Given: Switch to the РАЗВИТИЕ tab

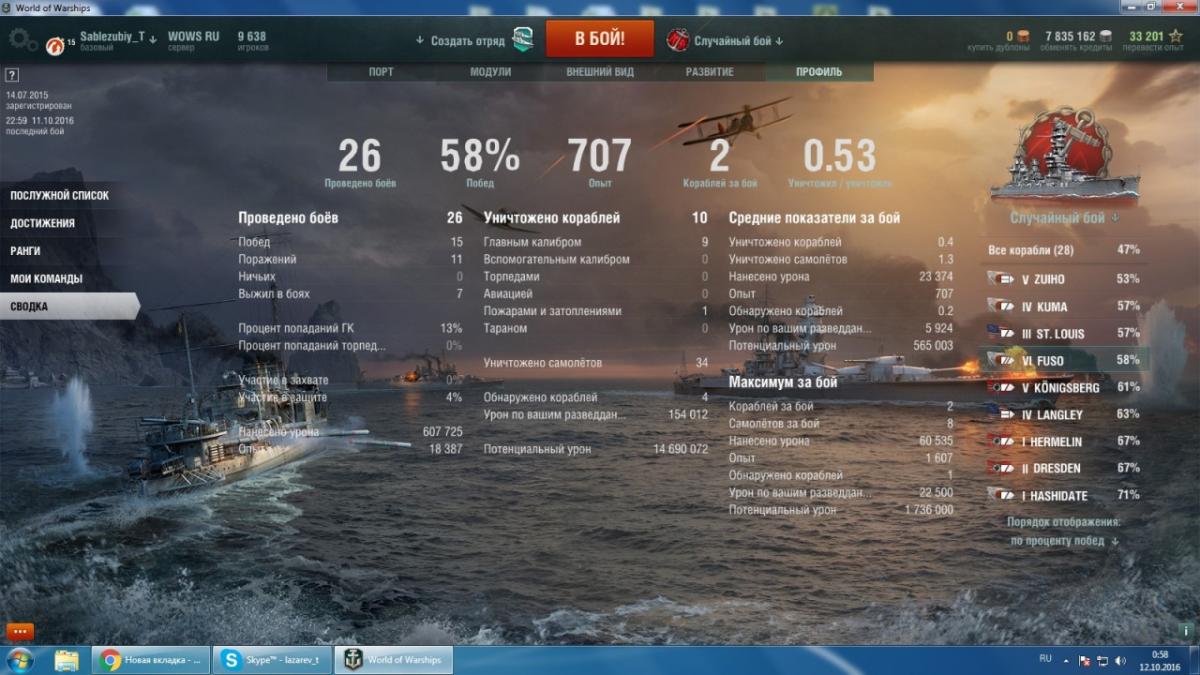Looking at the screenshot, I should point(710,72).
